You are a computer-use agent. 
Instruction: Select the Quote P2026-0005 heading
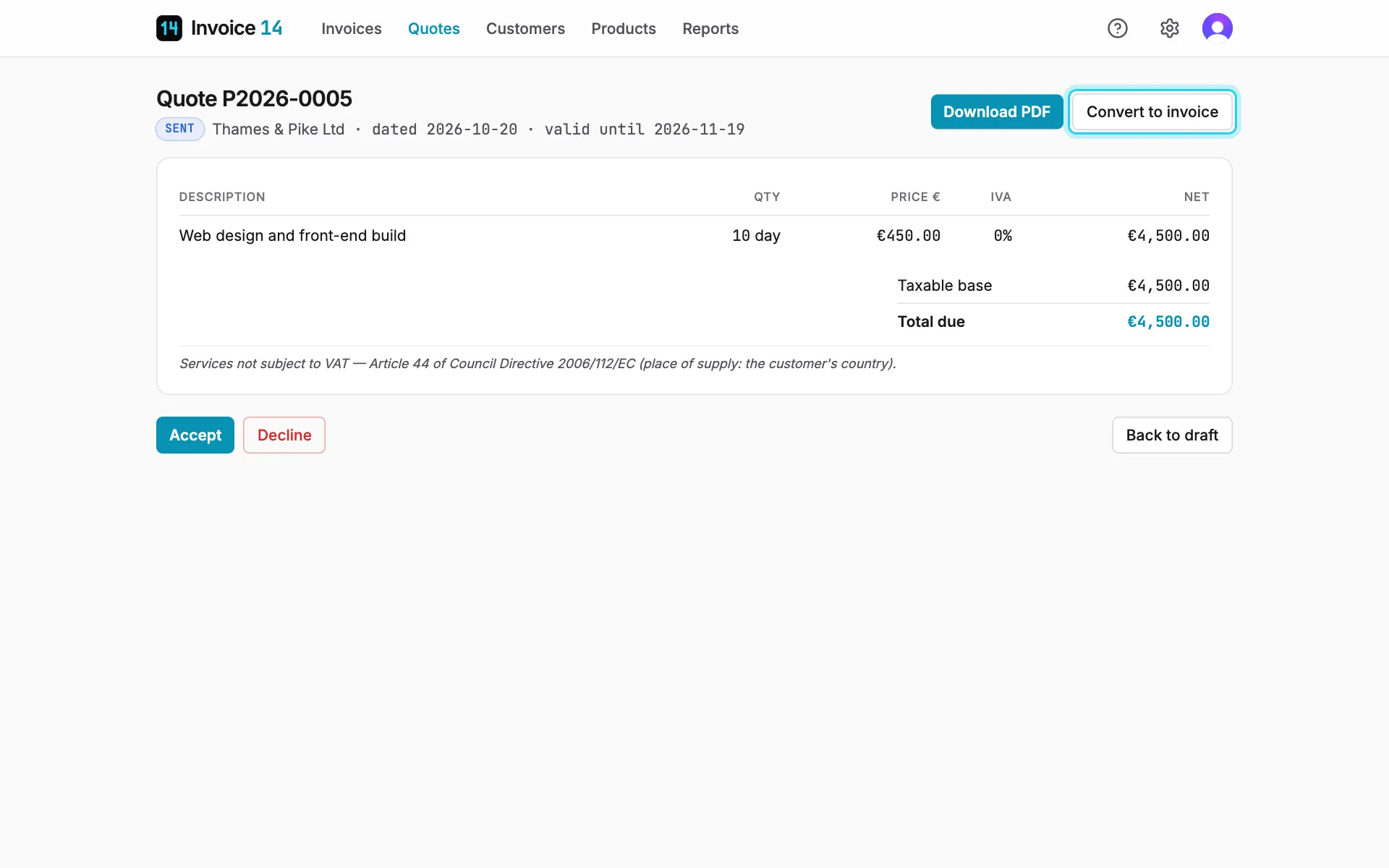pyautogui.click(x=254, y=98)
